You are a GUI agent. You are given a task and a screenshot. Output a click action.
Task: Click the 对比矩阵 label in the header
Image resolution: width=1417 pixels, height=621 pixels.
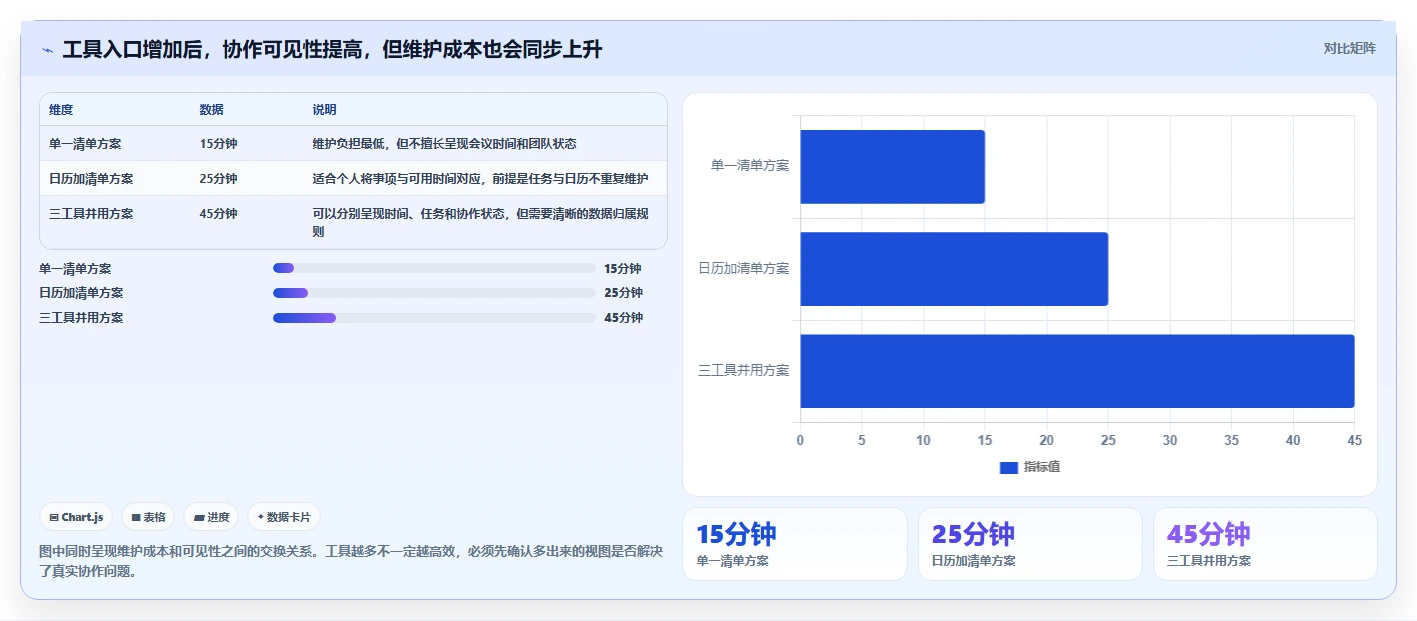(1349, 48)
